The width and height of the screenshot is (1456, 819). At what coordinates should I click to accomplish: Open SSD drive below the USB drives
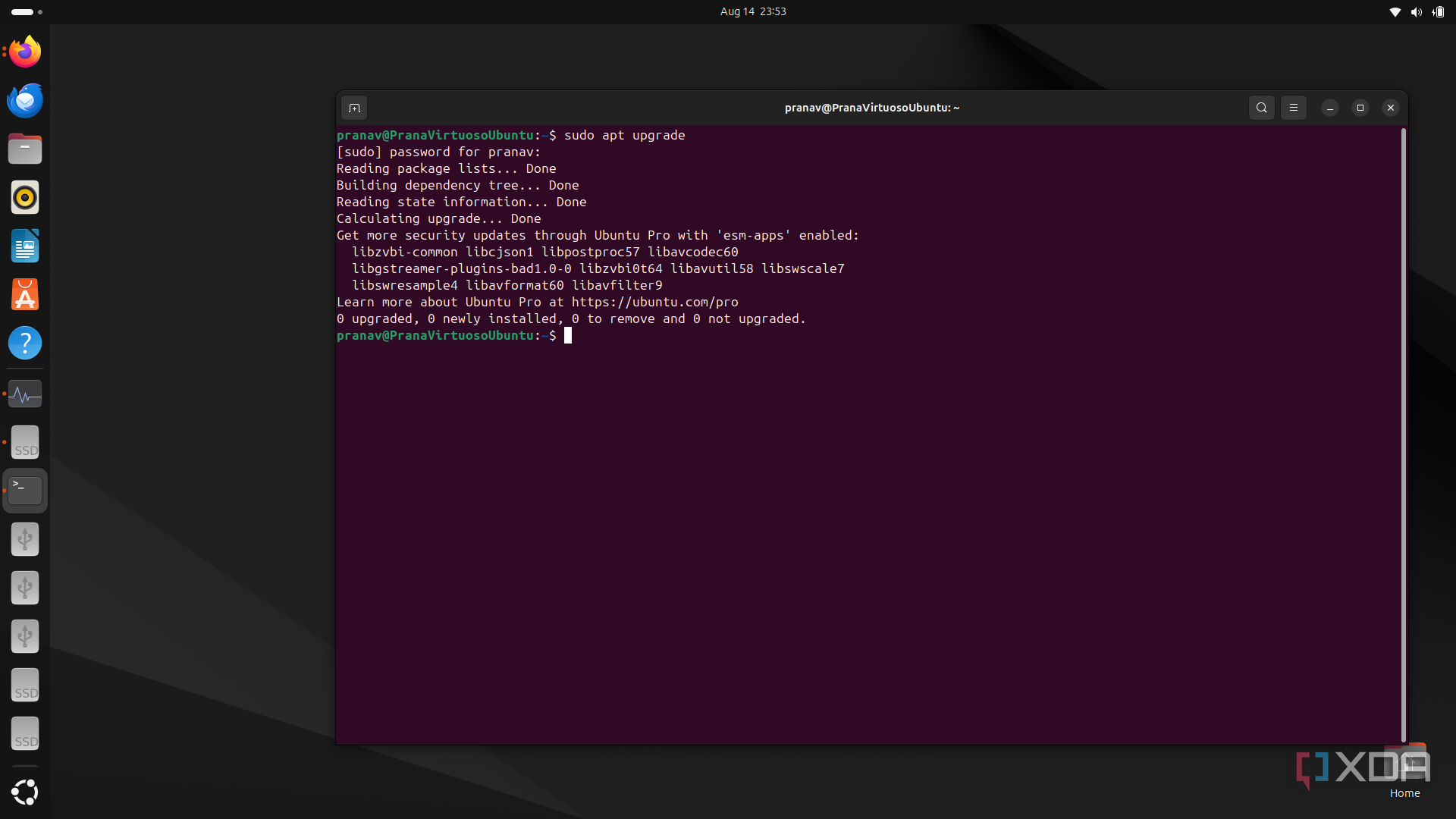[x=25, y=685]
